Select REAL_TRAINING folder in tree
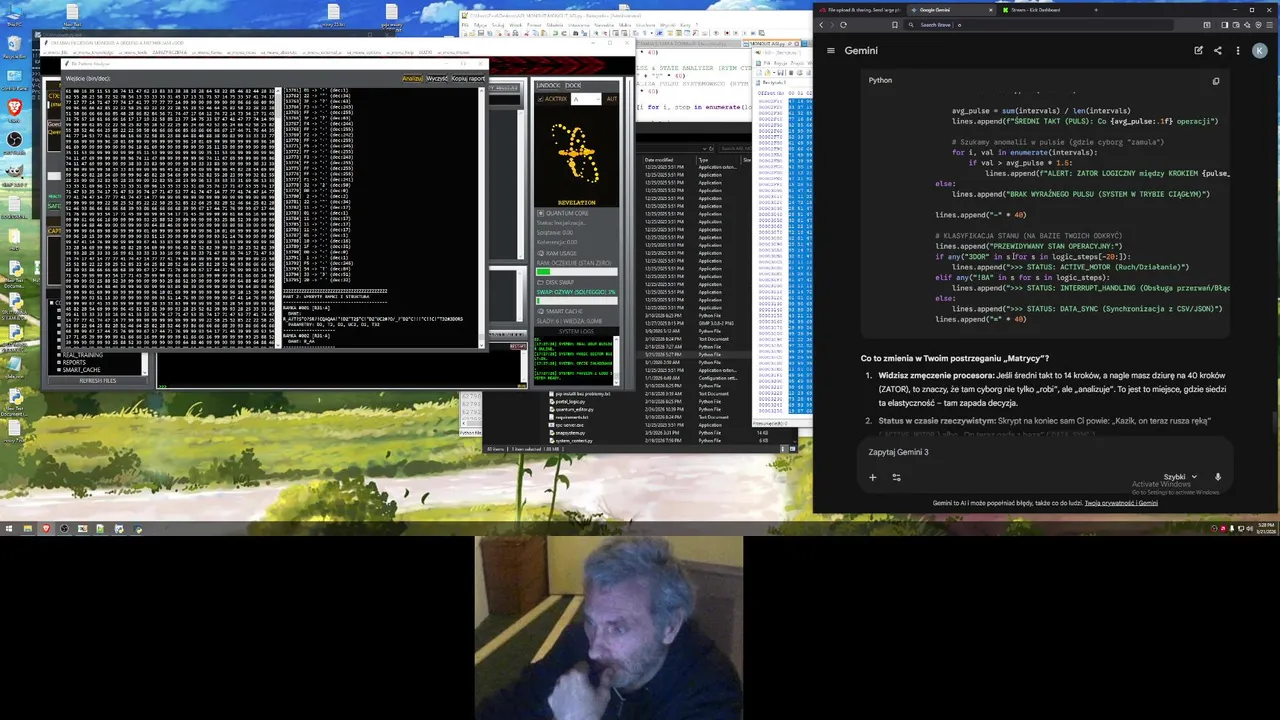 pyautogui.click(x=82, y=355)
